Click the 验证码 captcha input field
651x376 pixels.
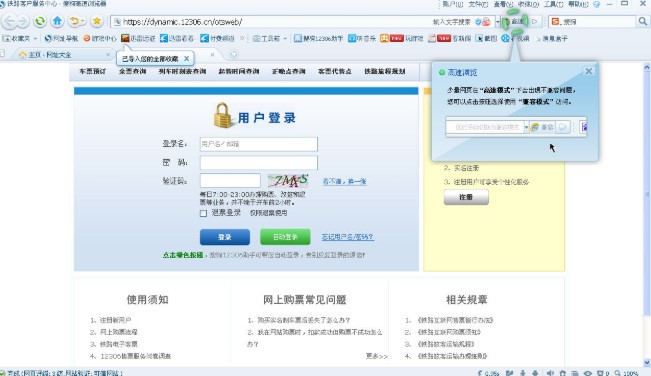pos(230,181)
